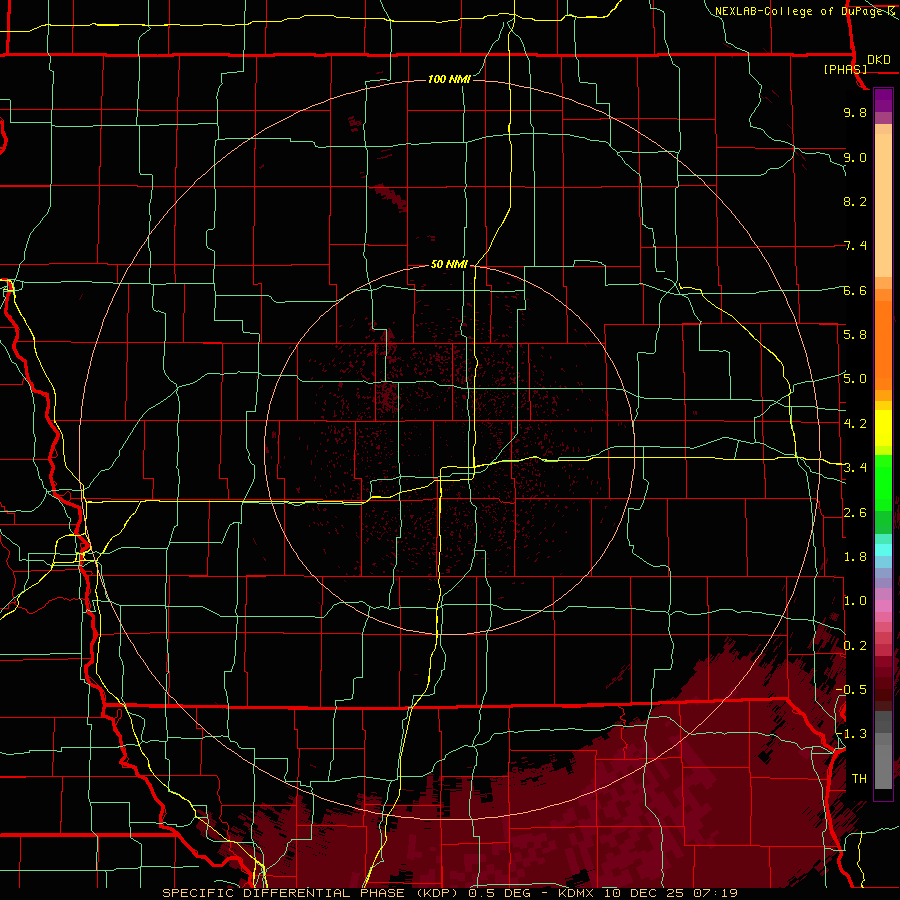Click the 8.2 scale value

[855, 201]
